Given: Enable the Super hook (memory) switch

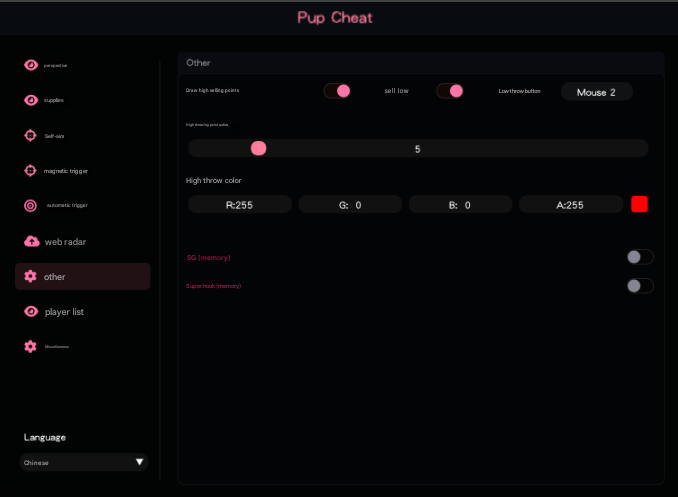Looking at the screenshot, I should point(640,286).
